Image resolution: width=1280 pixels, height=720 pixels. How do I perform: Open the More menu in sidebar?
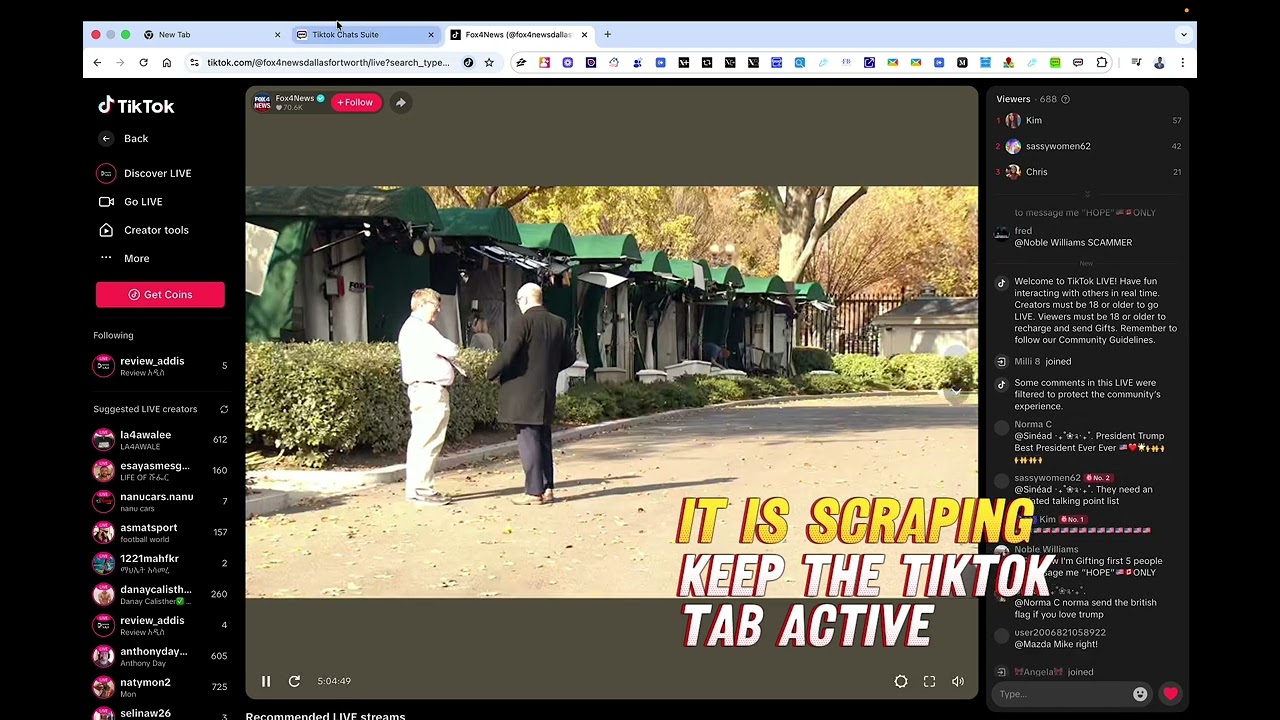(124, 259)
